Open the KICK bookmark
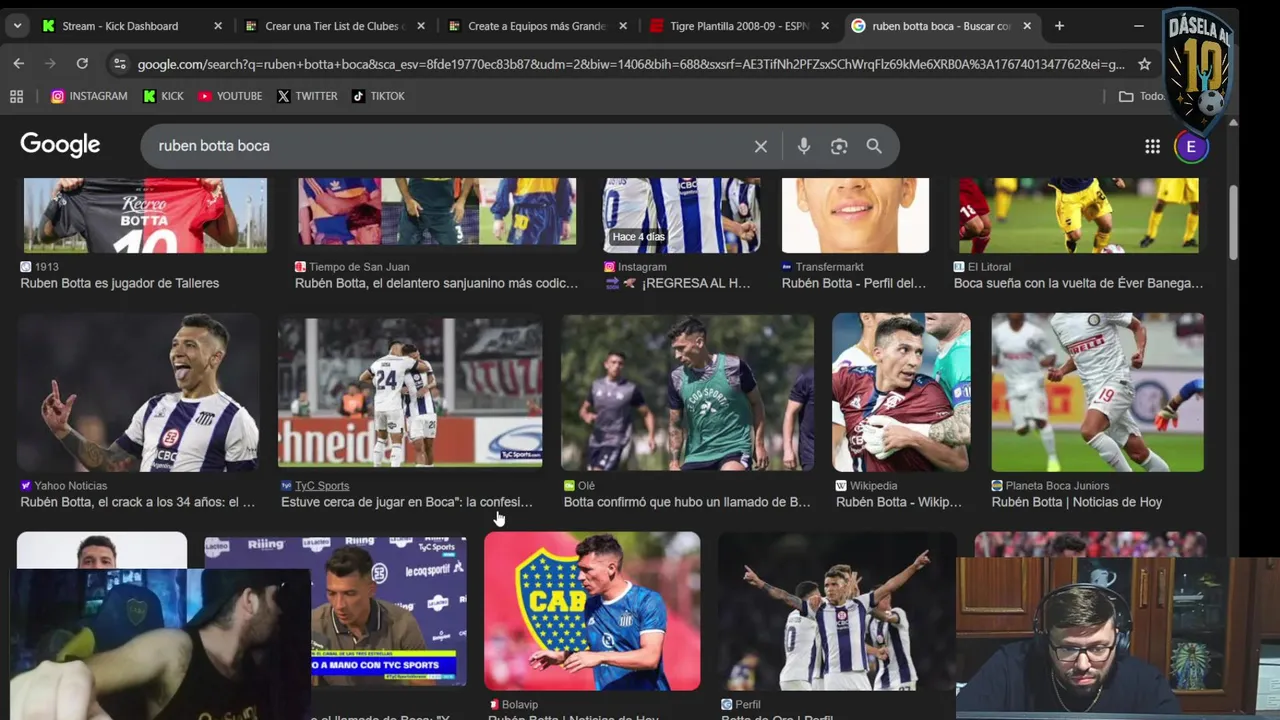1280x720 pixels. coord(163,96)
